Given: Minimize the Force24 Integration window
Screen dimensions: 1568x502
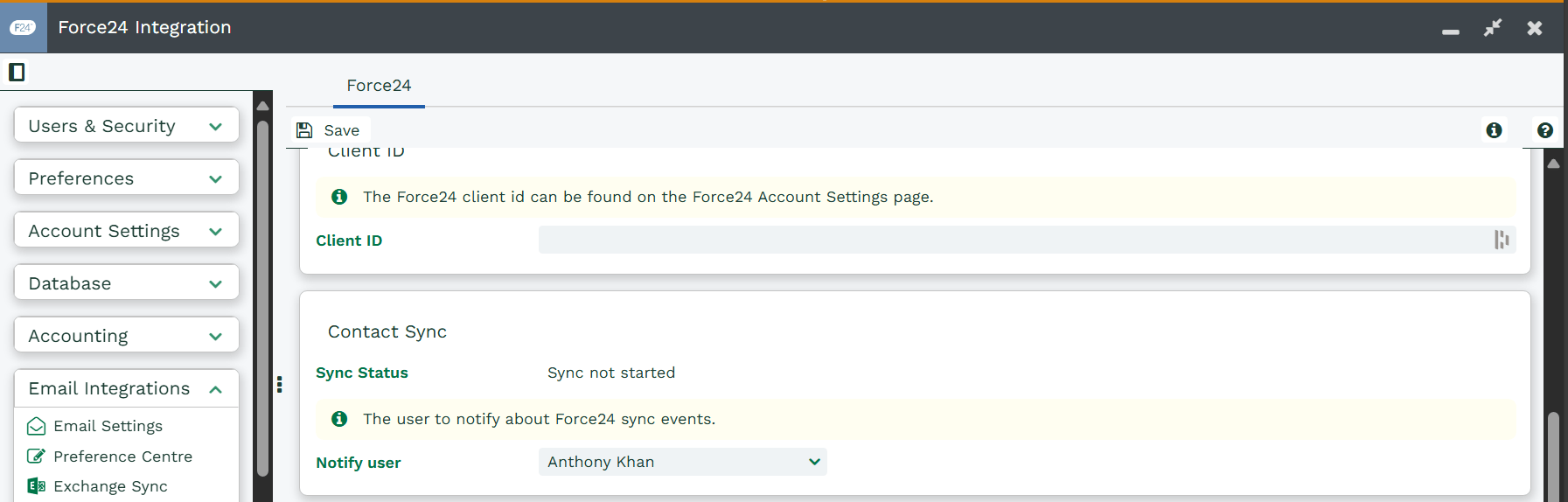Looking at the screenshot, I should [1451, 31].
